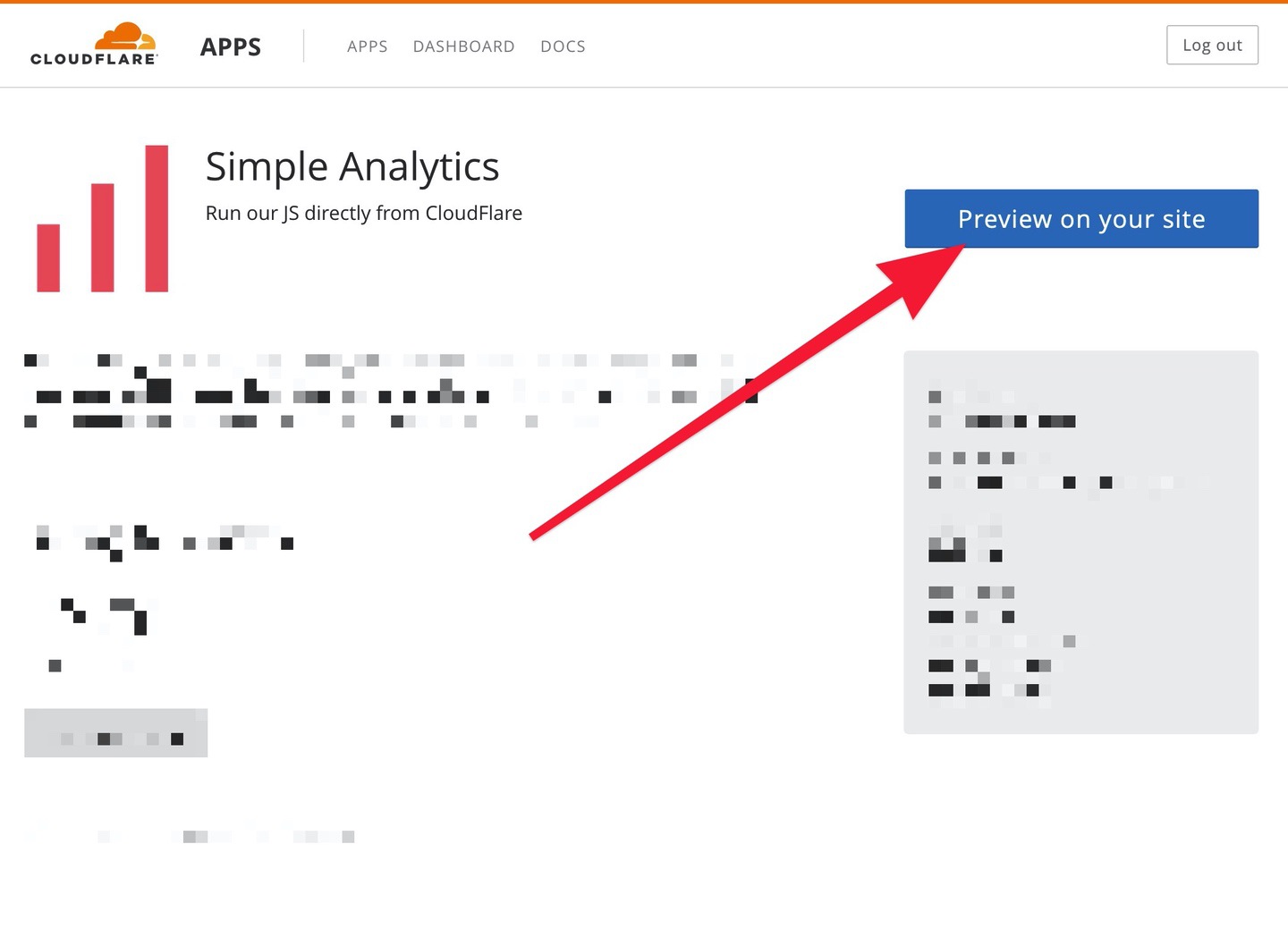Click the gray blurred info sidebar panel
Screen dimensions: 1288x937
(x=1080, y=542)
